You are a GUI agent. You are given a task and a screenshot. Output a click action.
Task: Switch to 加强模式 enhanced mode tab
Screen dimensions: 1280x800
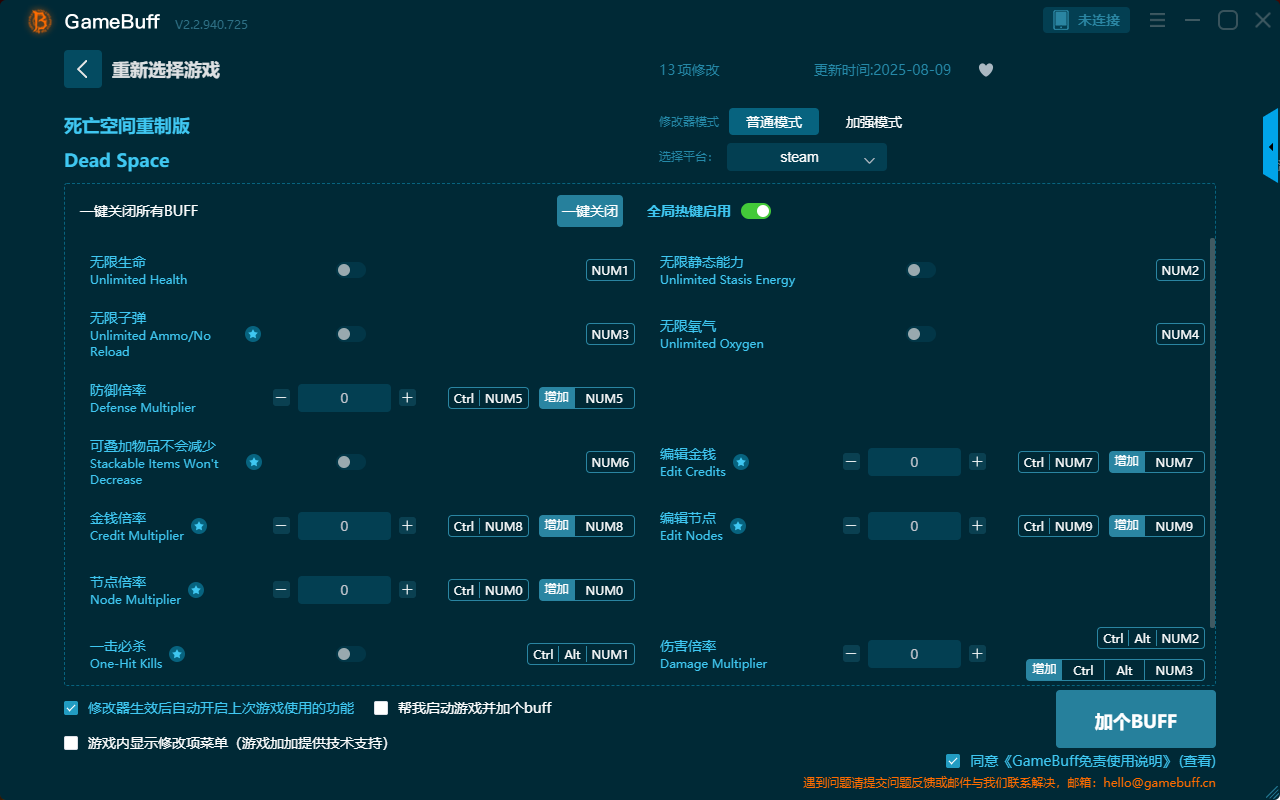[874, 122]
